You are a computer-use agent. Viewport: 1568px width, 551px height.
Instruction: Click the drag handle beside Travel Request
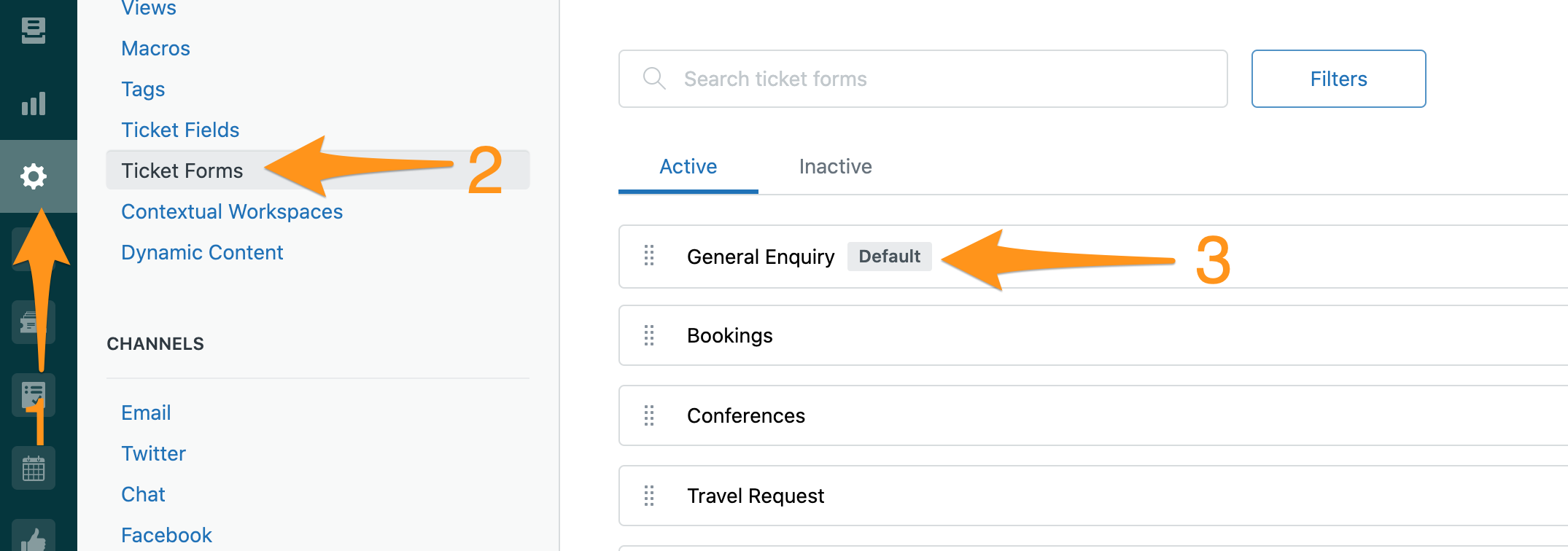point(649,496)
